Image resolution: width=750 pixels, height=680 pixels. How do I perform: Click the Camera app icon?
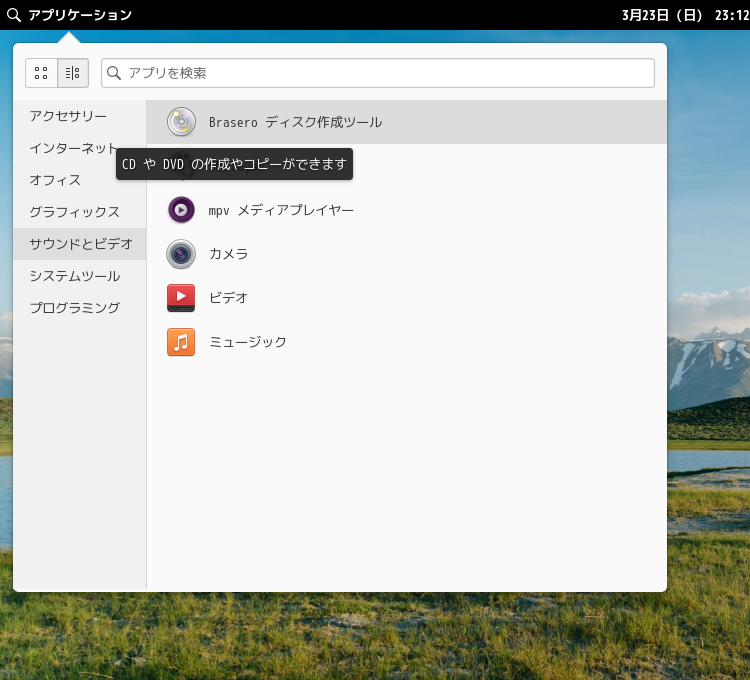click(x=181, y=253)
